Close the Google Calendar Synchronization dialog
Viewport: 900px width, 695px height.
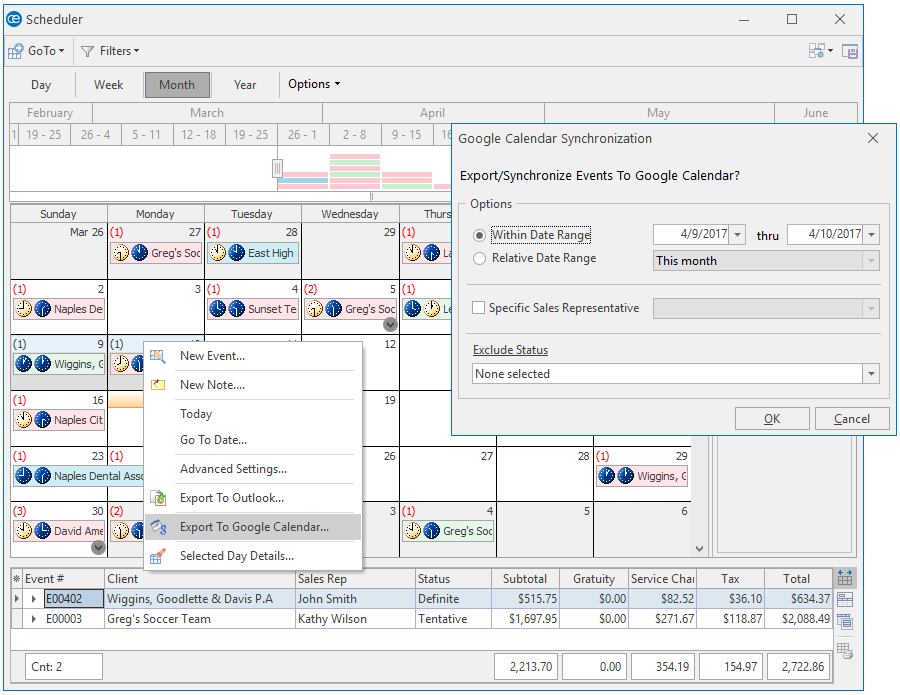point(873,138)
